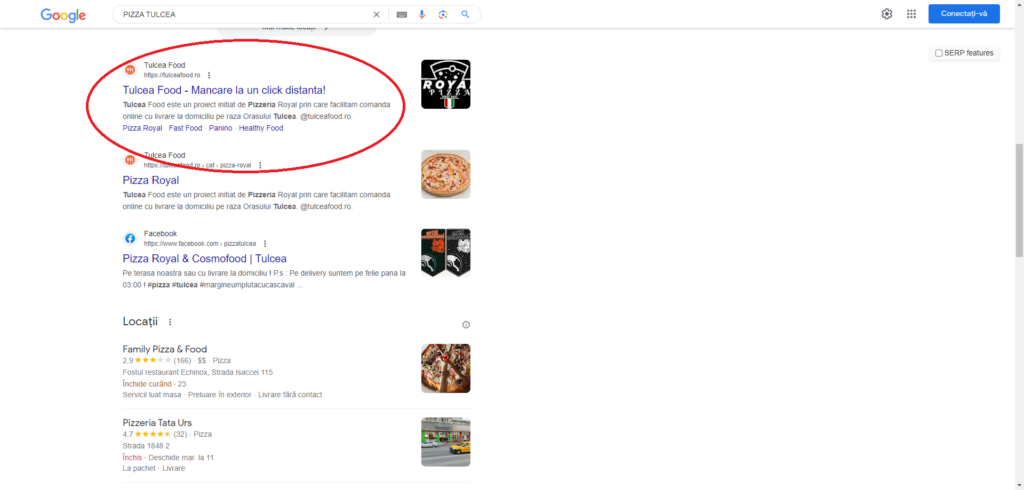The height and width of the screenshot is (490, 1024).
Task: Click the second Tulcea Food favicon
Action: (131, 159)
